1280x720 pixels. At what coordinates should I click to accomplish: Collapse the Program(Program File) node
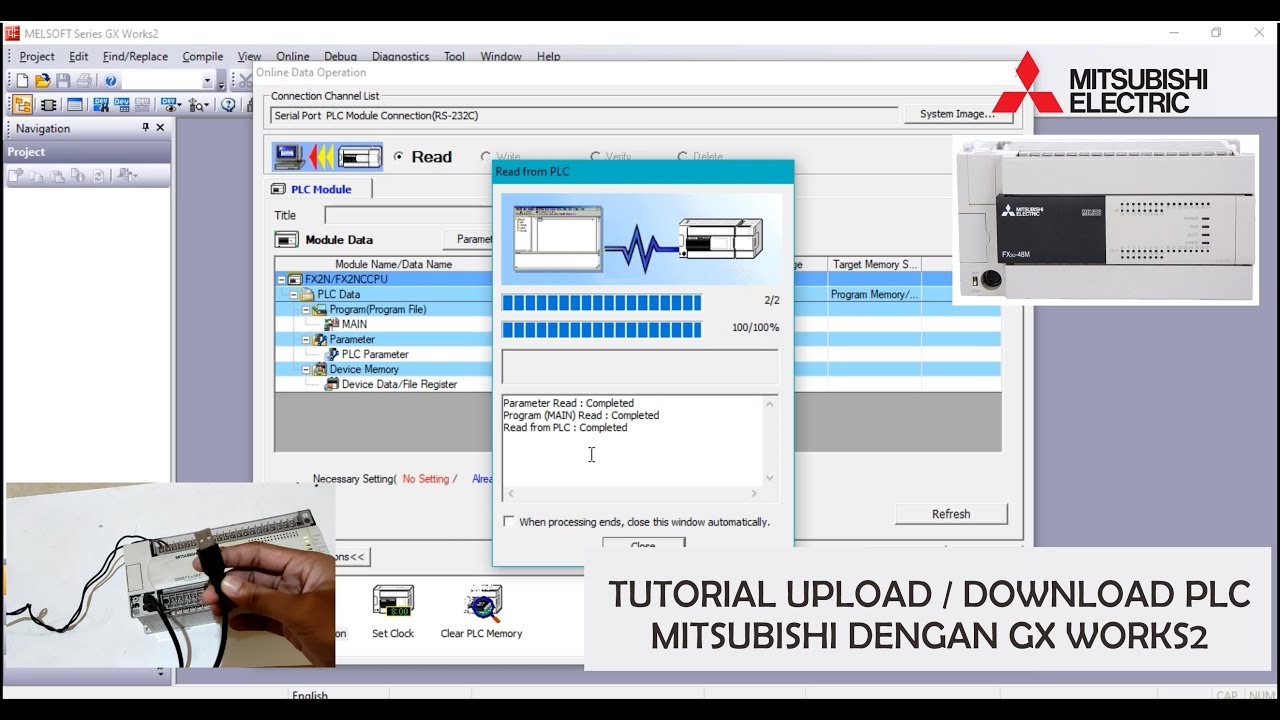(306, 310)
